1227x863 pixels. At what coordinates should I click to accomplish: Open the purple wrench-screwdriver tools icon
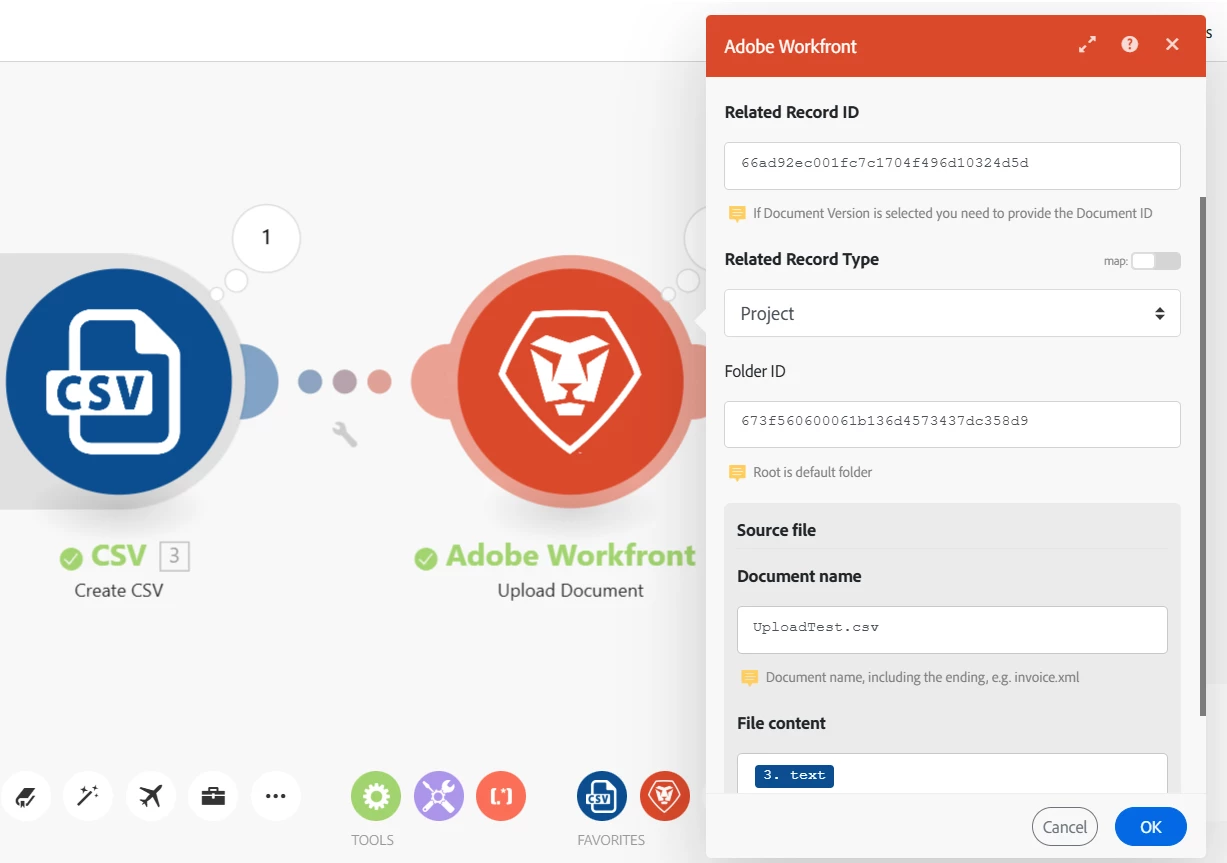(x=438, y=796)
